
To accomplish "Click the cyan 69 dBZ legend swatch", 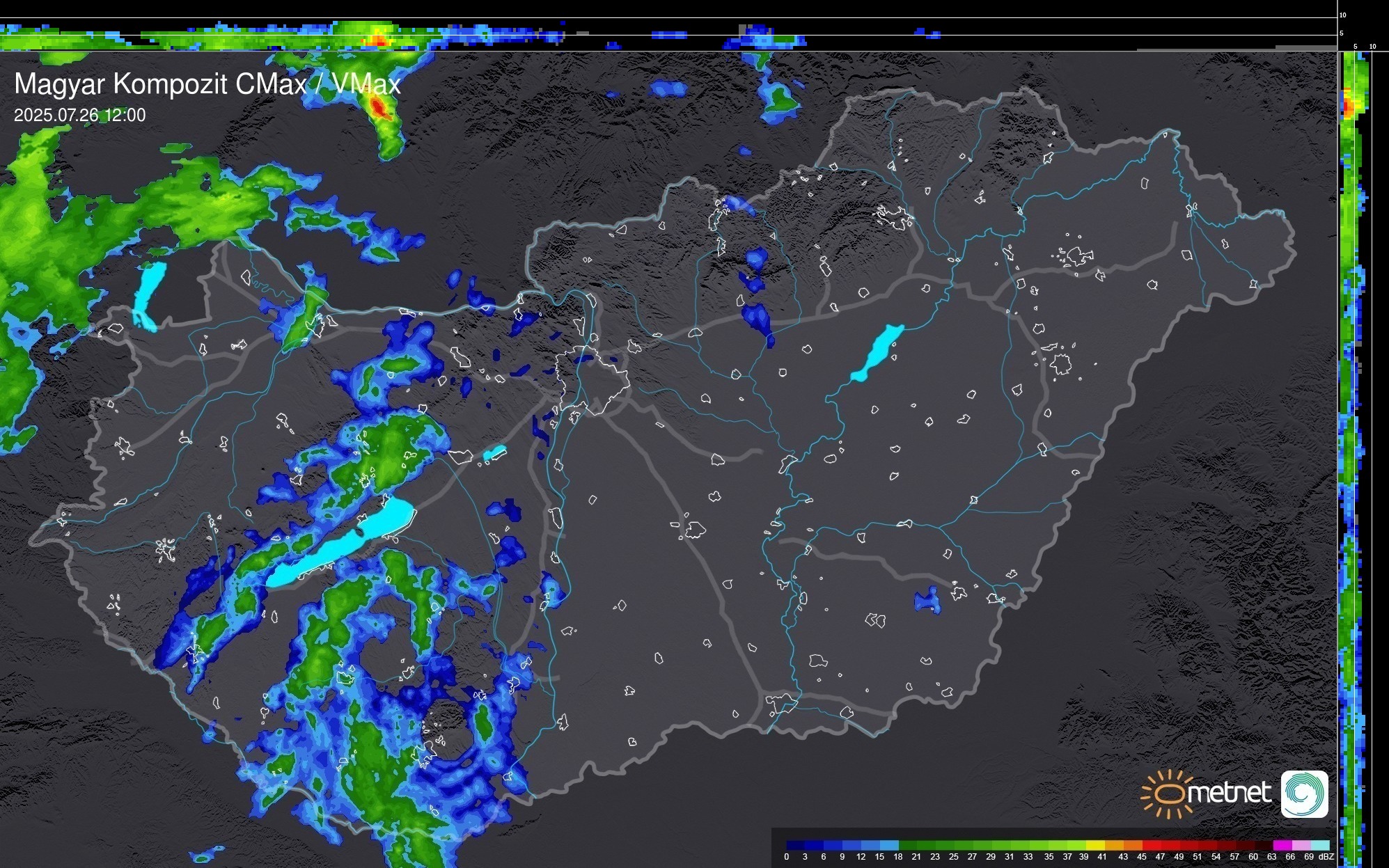I will [x=1319, y=845].
